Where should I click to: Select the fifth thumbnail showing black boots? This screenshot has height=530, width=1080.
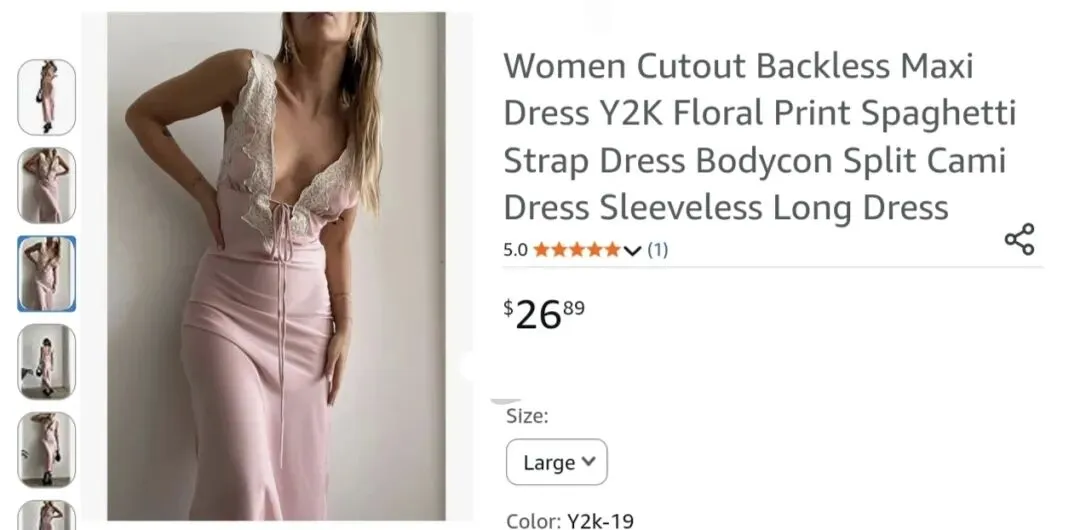(46, 449)
